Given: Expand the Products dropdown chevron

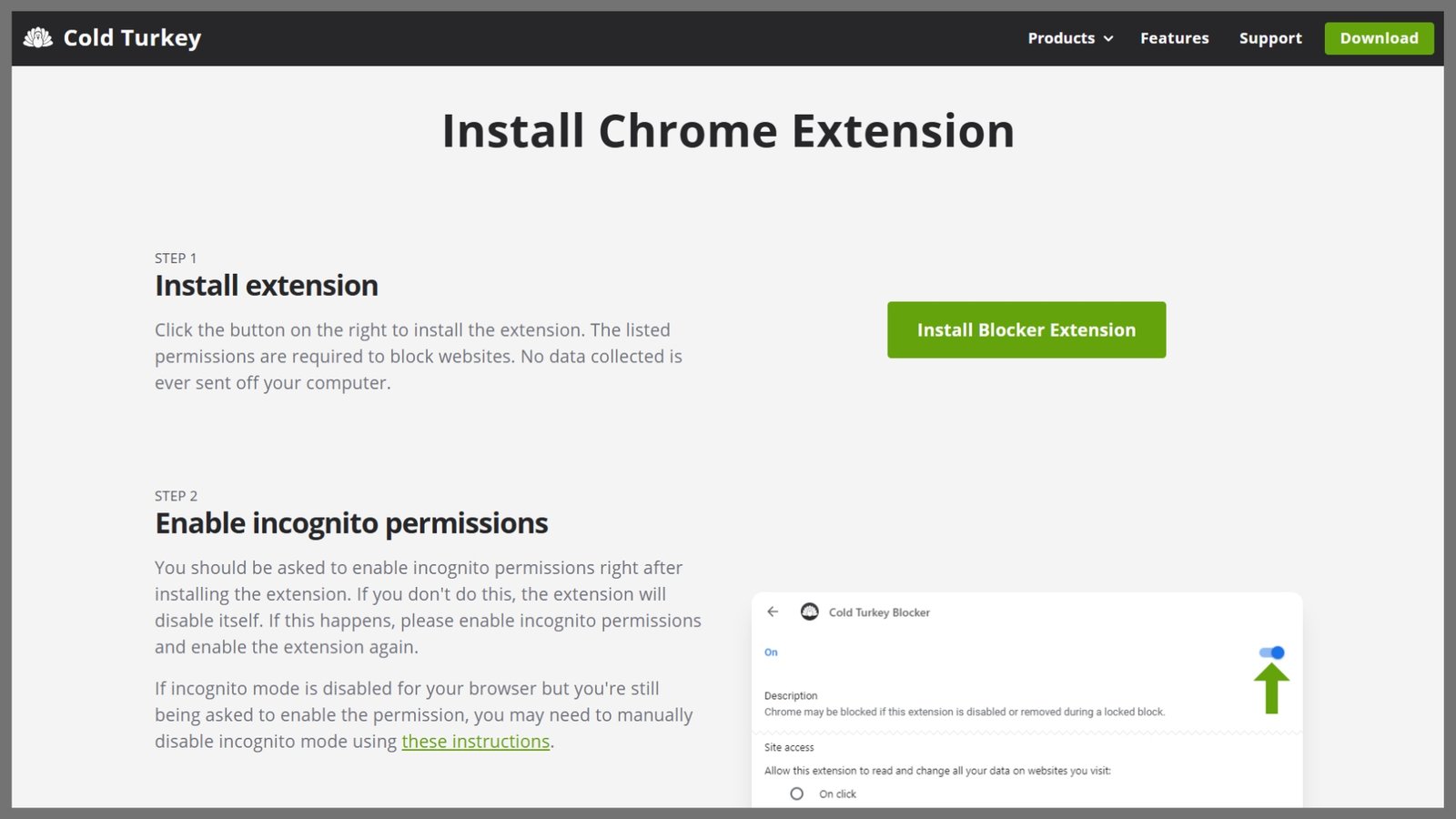Looking at the screenshot, I should coord(1108,38).
